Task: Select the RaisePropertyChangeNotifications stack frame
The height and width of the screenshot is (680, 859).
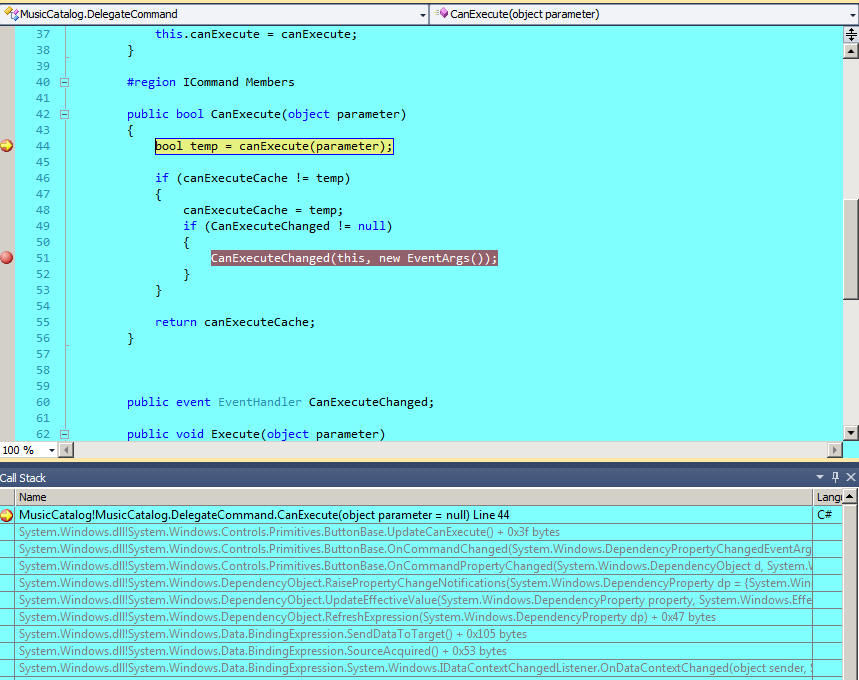Action: [x=414, y=583]
